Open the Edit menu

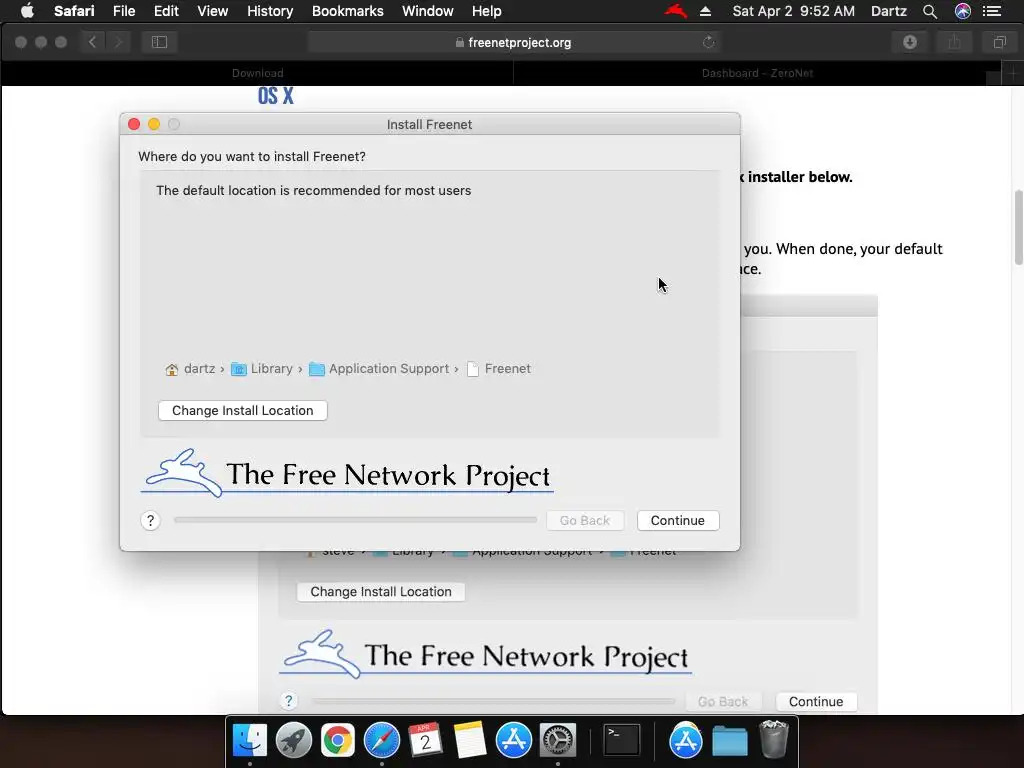pos(166,11)
